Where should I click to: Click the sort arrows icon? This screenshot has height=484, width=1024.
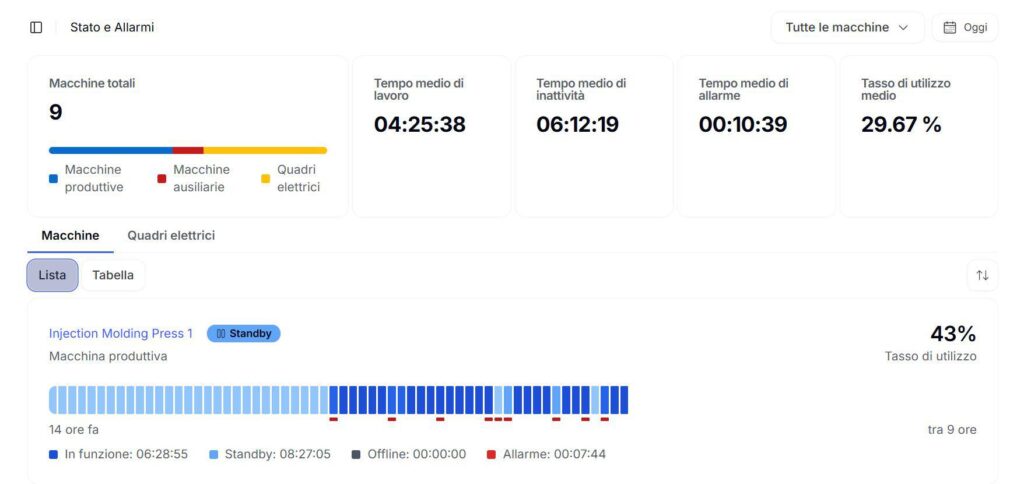(982, 275)
